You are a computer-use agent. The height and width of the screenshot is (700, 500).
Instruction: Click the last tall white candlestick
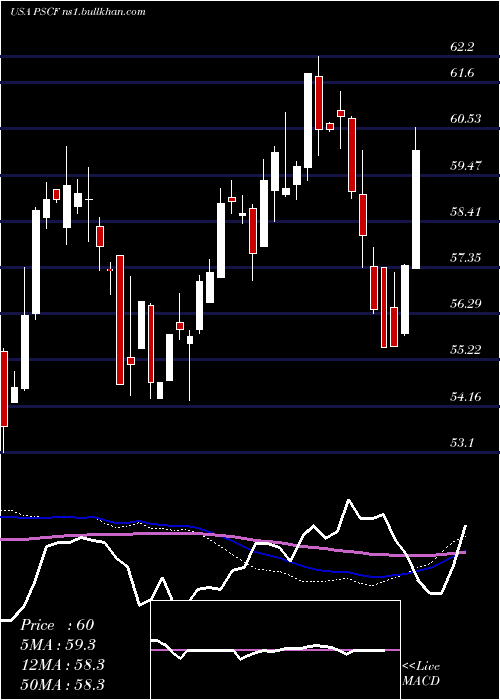click(x=416, y=209)
